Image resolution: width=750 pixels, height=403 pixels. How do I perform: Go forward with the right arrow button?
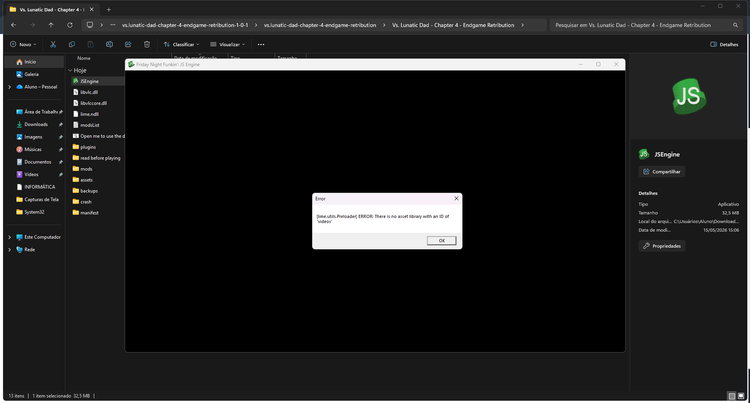tap(32, 25)
